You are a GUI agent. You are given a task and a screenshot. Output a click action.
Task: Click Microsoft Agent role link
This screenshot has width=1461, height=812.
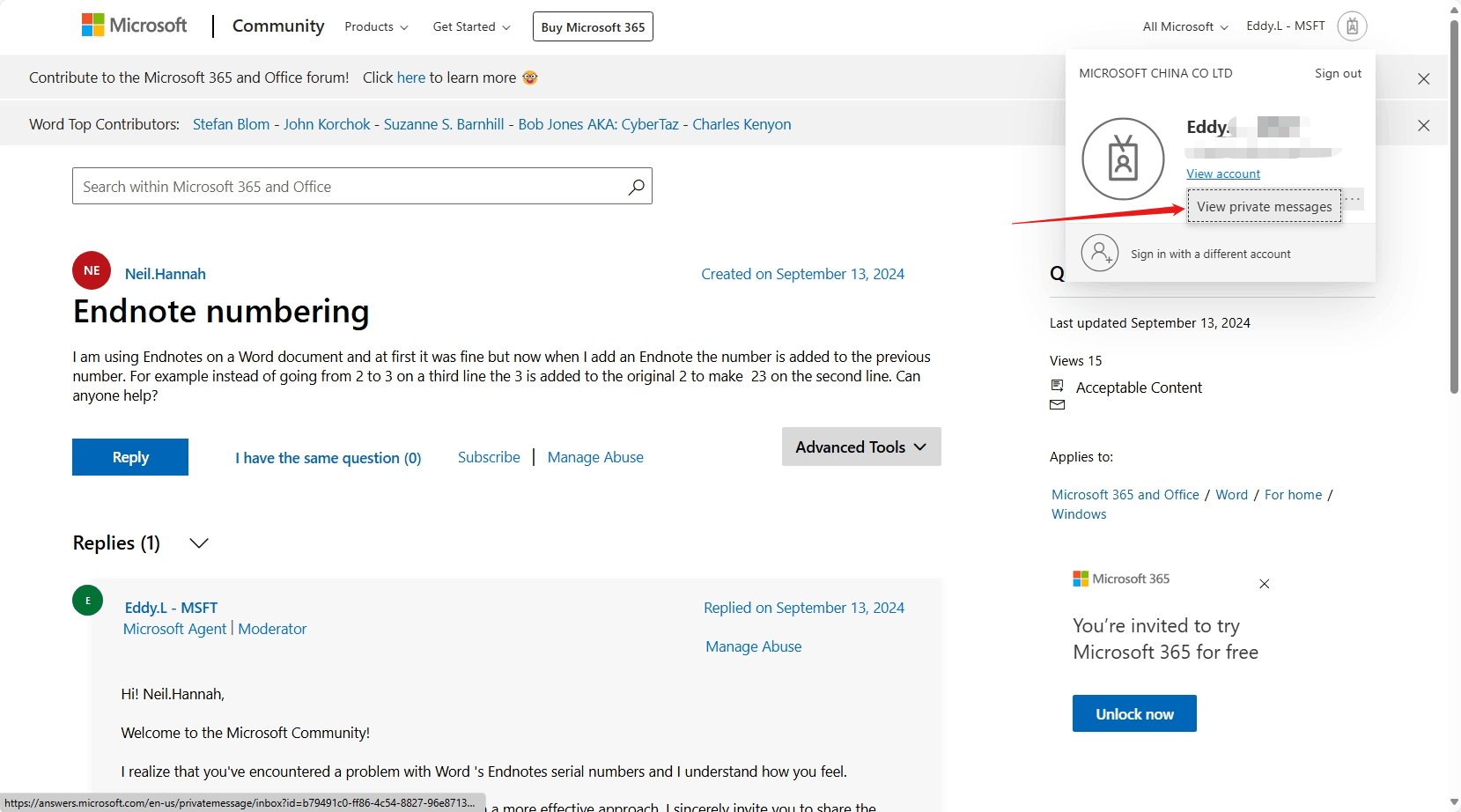[x=175, y=629]
